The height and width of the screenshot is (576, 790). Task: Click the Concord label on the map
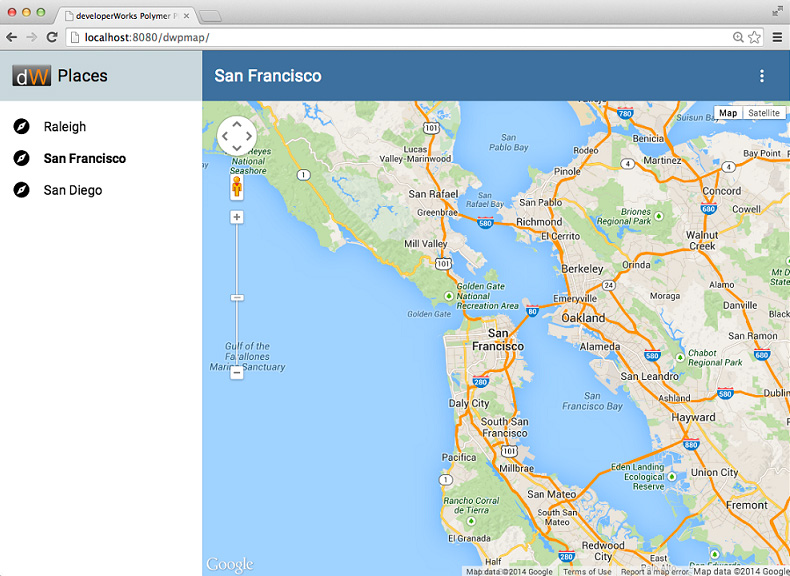coord(722,191)
